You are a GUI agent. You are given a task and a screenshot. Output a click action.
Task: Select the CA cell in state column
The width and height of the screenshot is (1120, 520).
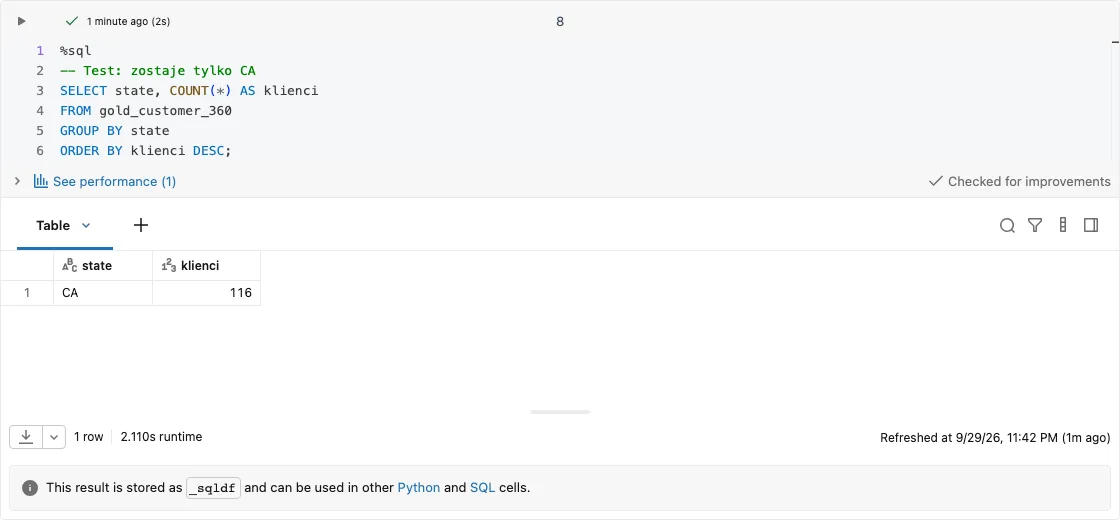[x=103, y=293]
